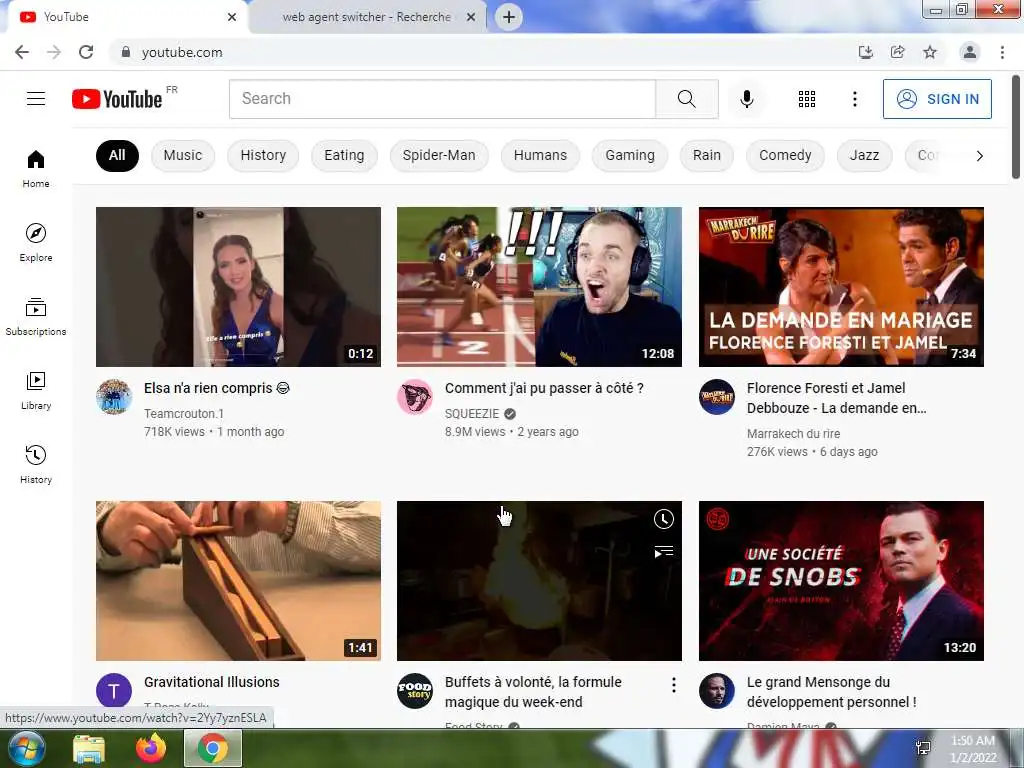Click title Buffets à volonté

point(533,692)
